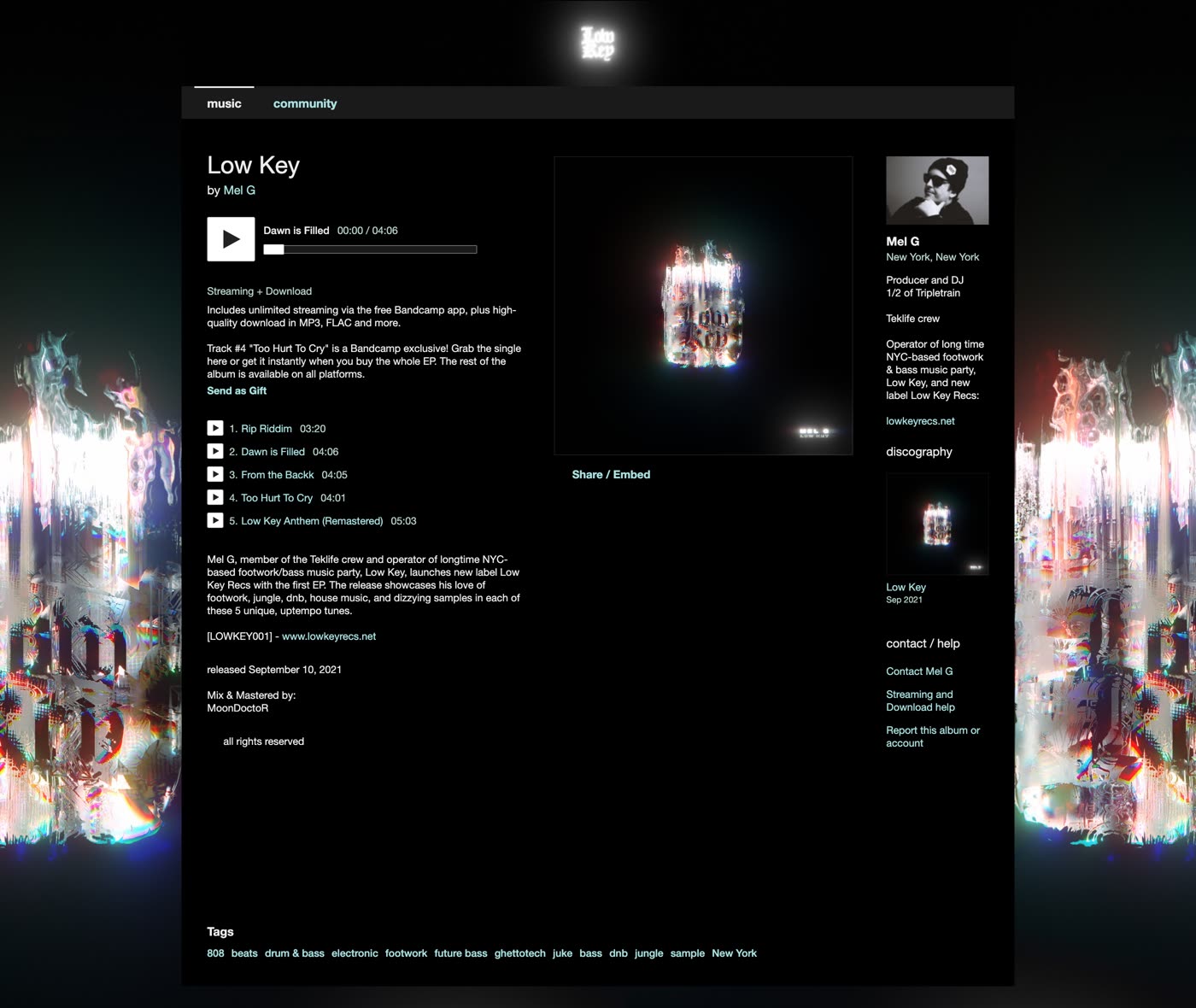Select the electronic tag
This screenshot has width=1196, height=1008.
(x=355, y=953)
